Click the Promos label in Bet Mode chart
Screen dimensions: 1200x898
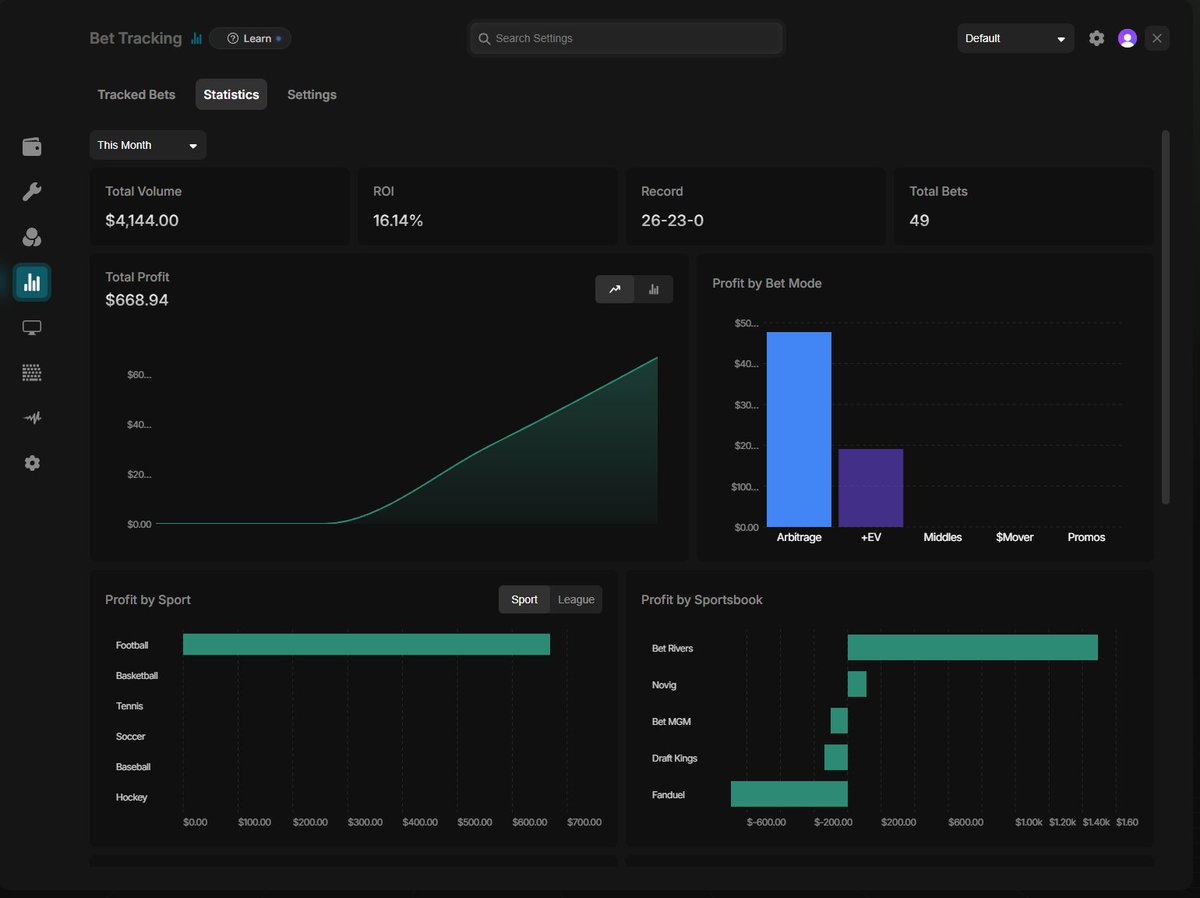point(1086,537)
